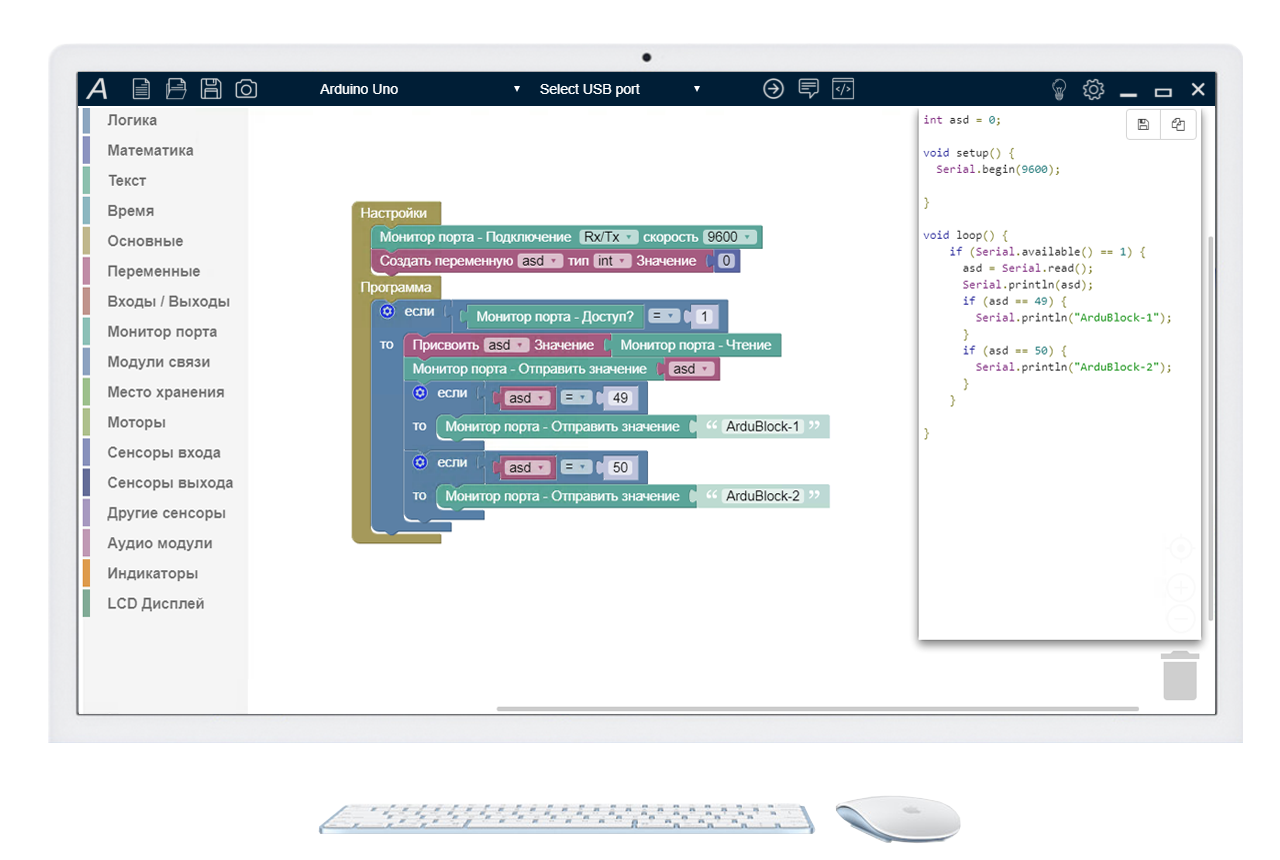Copy the generated code with the copy icon
Screen dimensions: 1280x860
(x=1177, y=124)
